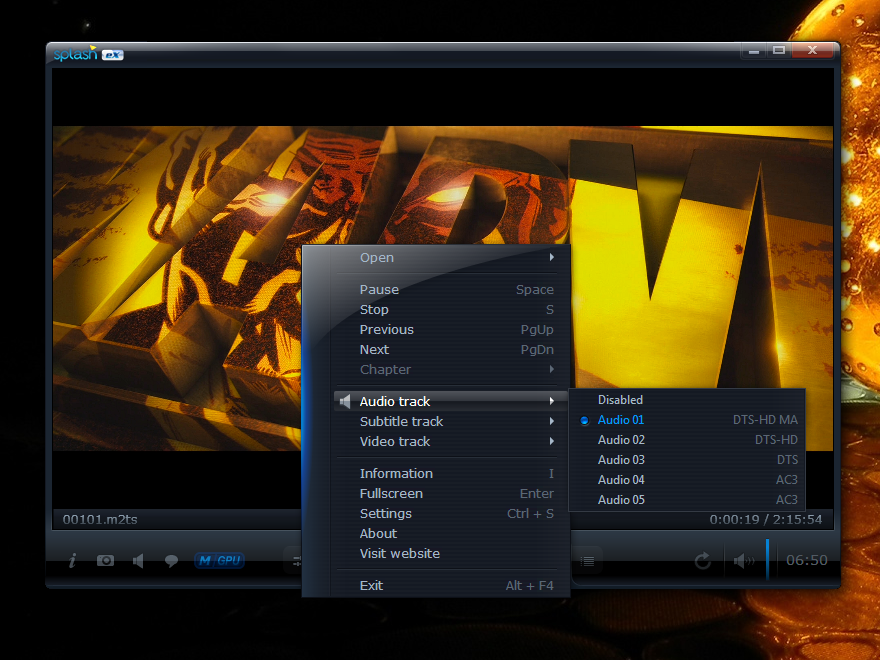
Task: Click the Splash EX logo
Action: [x=88, y=54]
